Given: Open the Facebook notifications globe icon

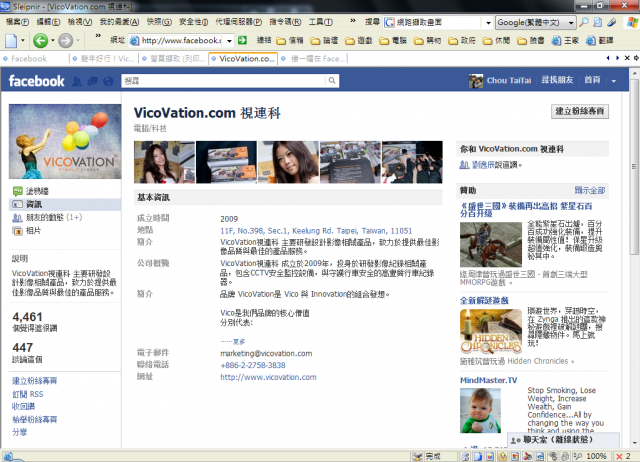Looking at the screenshot, I should [x=108, y=81].
